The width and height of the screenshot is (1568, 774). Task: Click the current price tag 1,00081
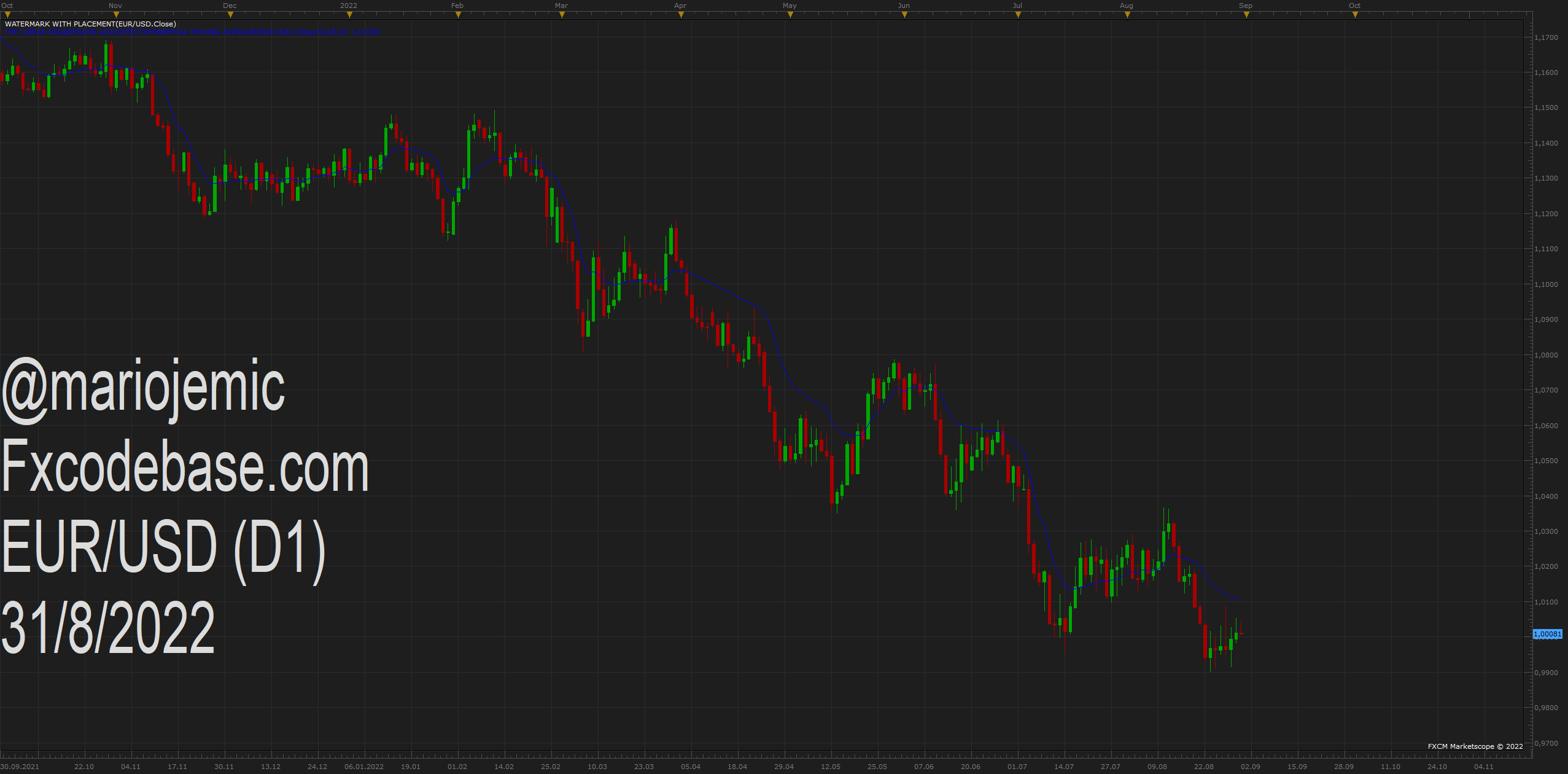1547,634
